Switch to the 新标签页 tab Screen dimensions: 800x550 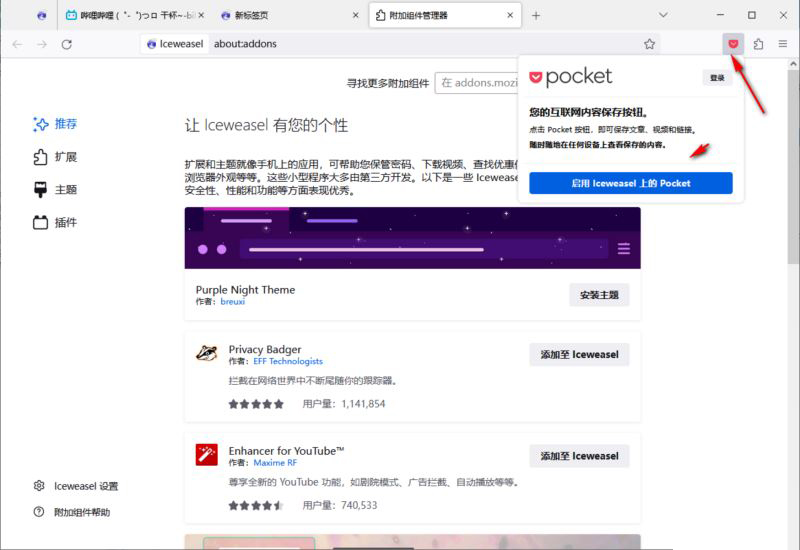coord(290,15)
